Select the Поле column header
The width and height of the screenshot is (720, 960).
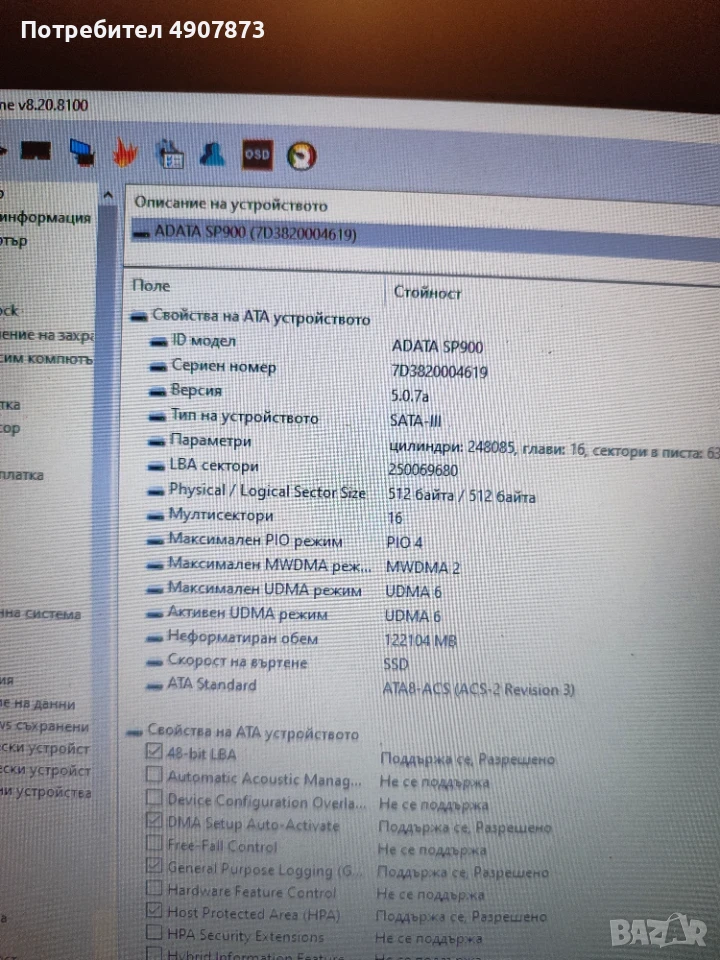coord(151,285)
